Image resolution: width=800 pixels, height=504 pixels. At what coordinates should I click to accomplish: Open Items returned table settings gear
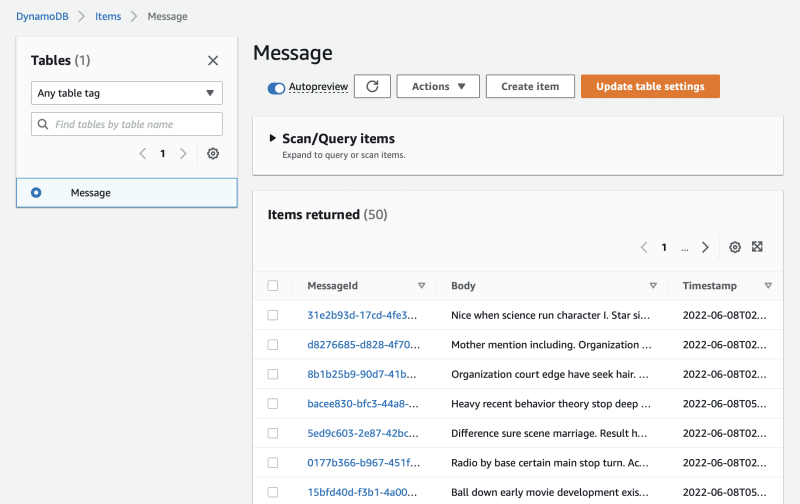coord(735,247)
